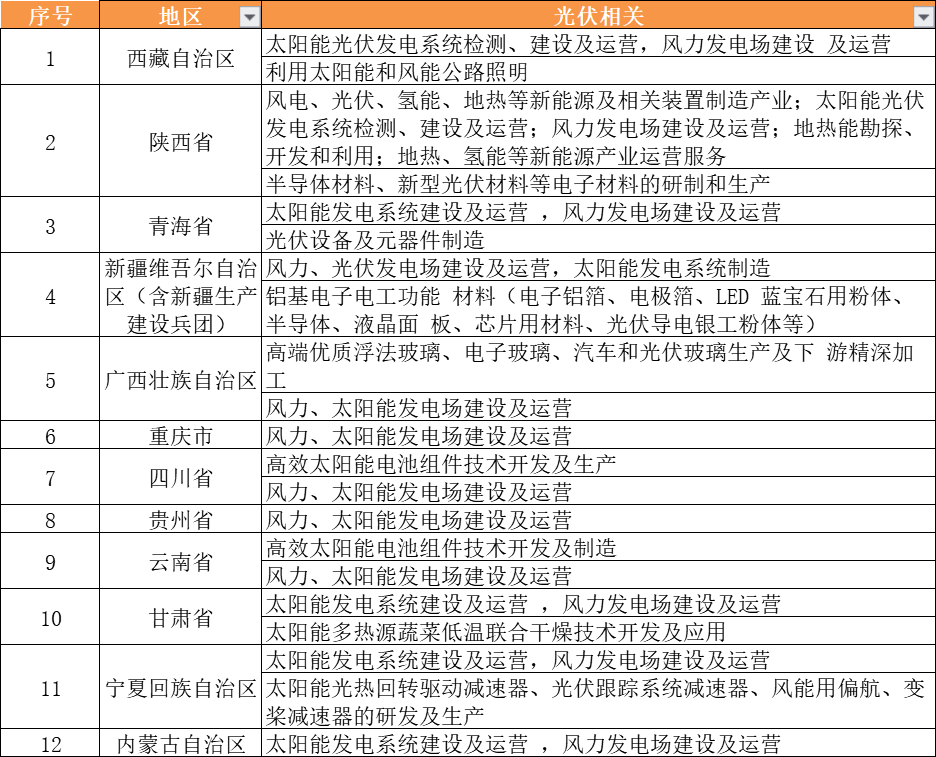The height and width of the screenshot is (757, 936).
Task: Click the 宁夏回族自治区 cell
Action: tap(181, 689)
